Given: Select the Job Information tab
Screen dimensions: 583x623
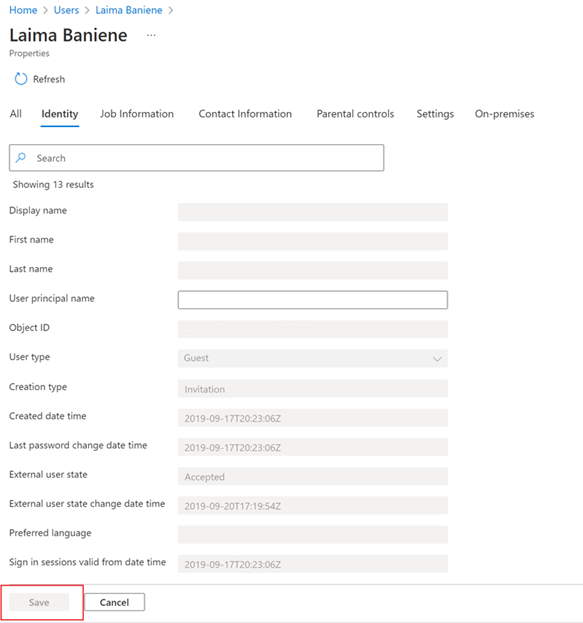Looking at the screenshot, I should point(137,114).
